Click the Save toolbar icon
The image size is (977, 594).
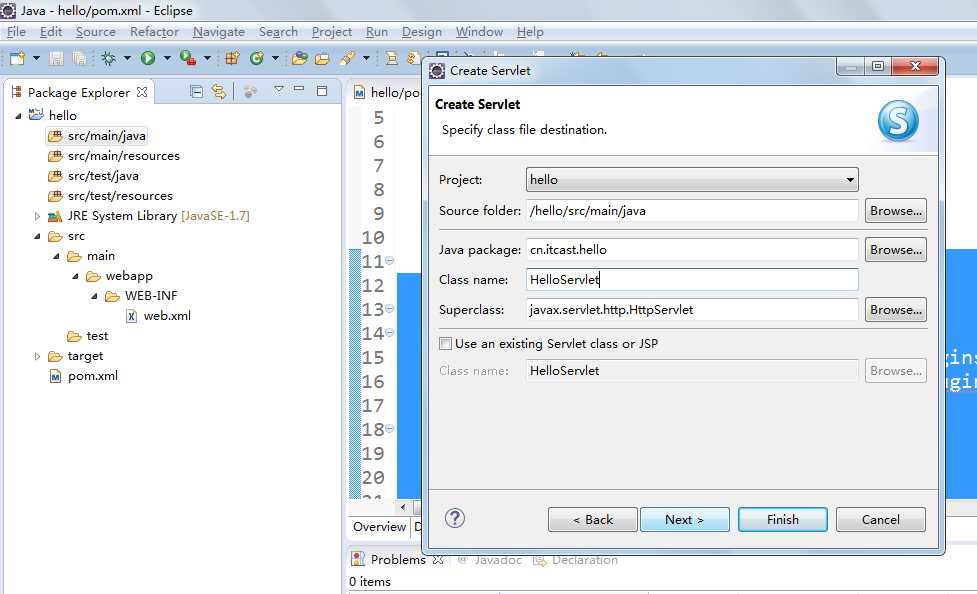click(56, 58)
